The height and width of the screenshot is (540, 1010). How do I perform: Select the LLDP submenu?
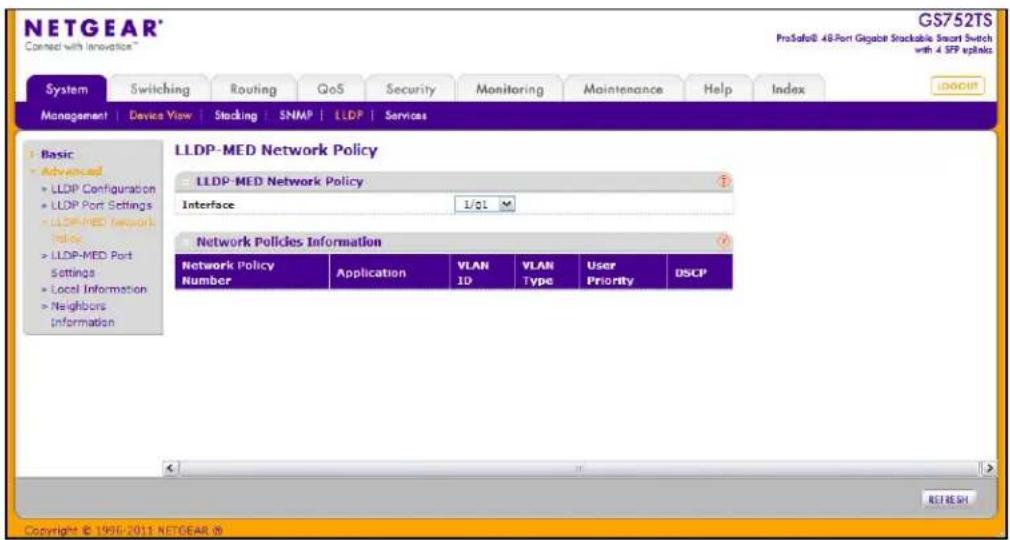349,116
